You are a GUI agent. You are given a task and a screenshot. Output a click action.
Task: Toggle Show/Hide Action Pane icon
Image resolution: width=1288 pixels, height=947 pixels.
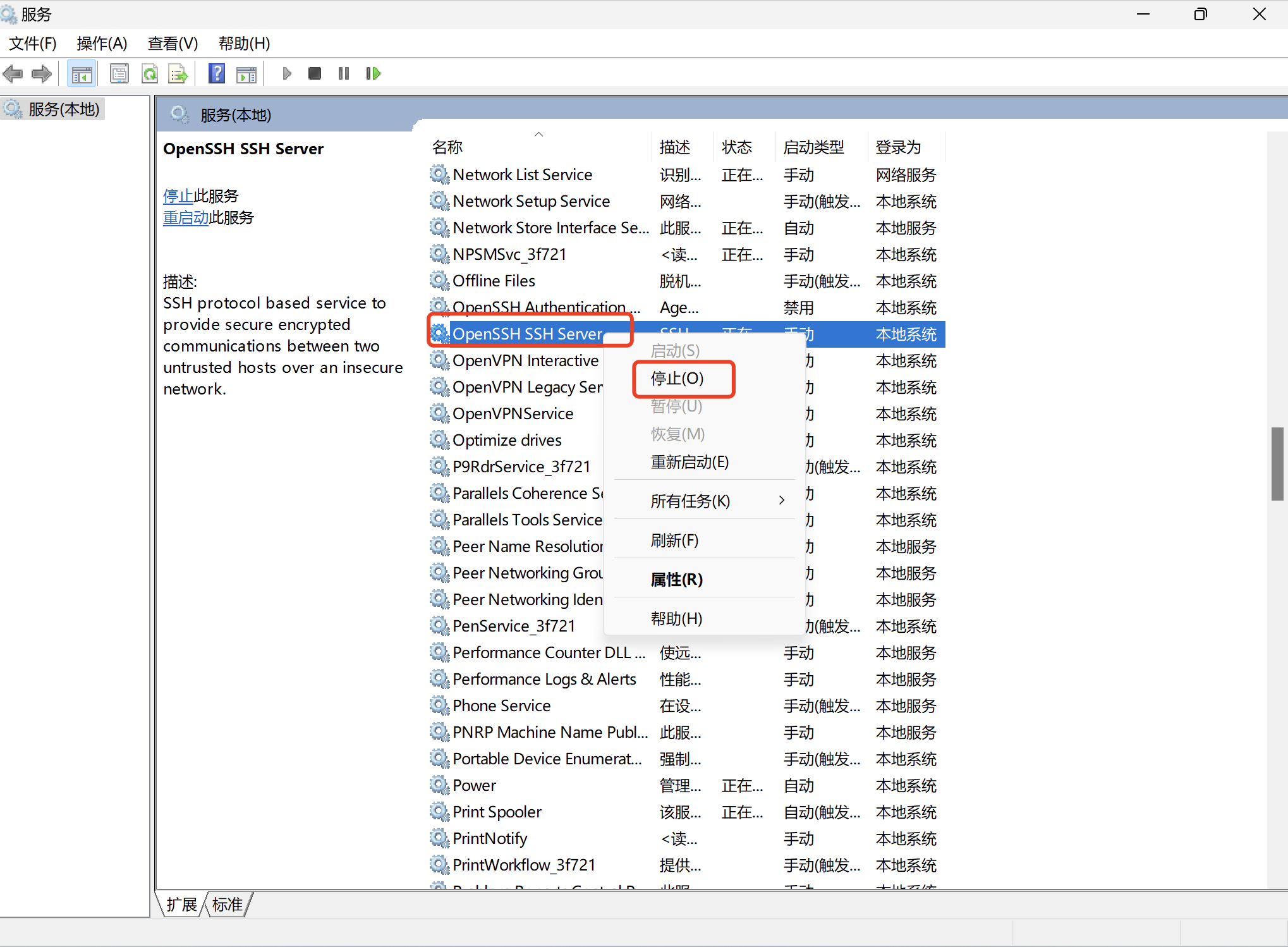(x=246, y=73)
